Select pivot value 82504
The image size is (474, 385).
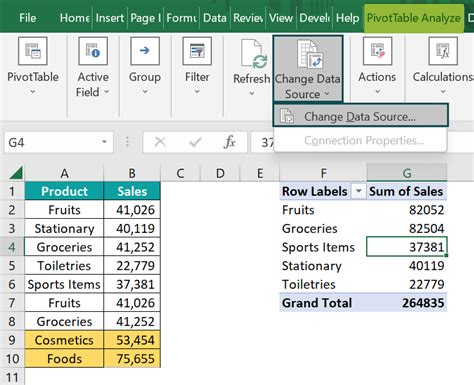click(407, 228)
